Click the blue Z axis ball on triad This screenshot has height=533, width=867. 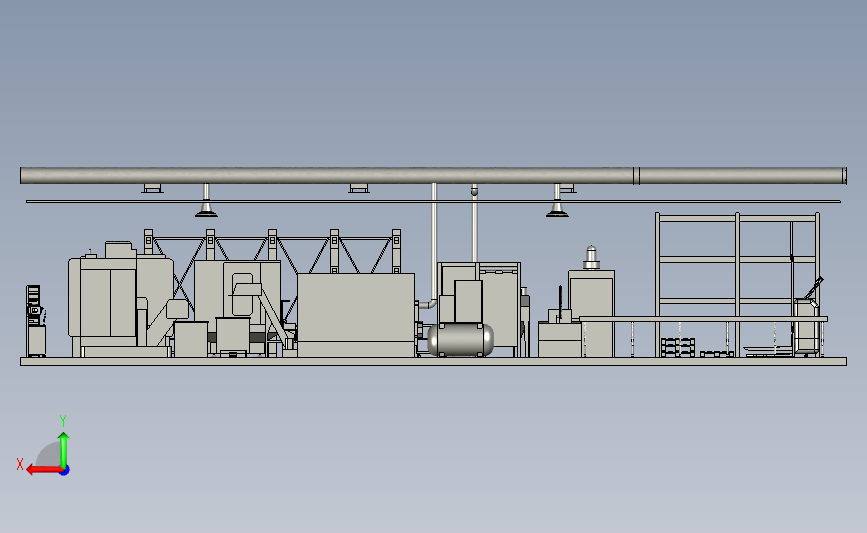click(65, 471)
